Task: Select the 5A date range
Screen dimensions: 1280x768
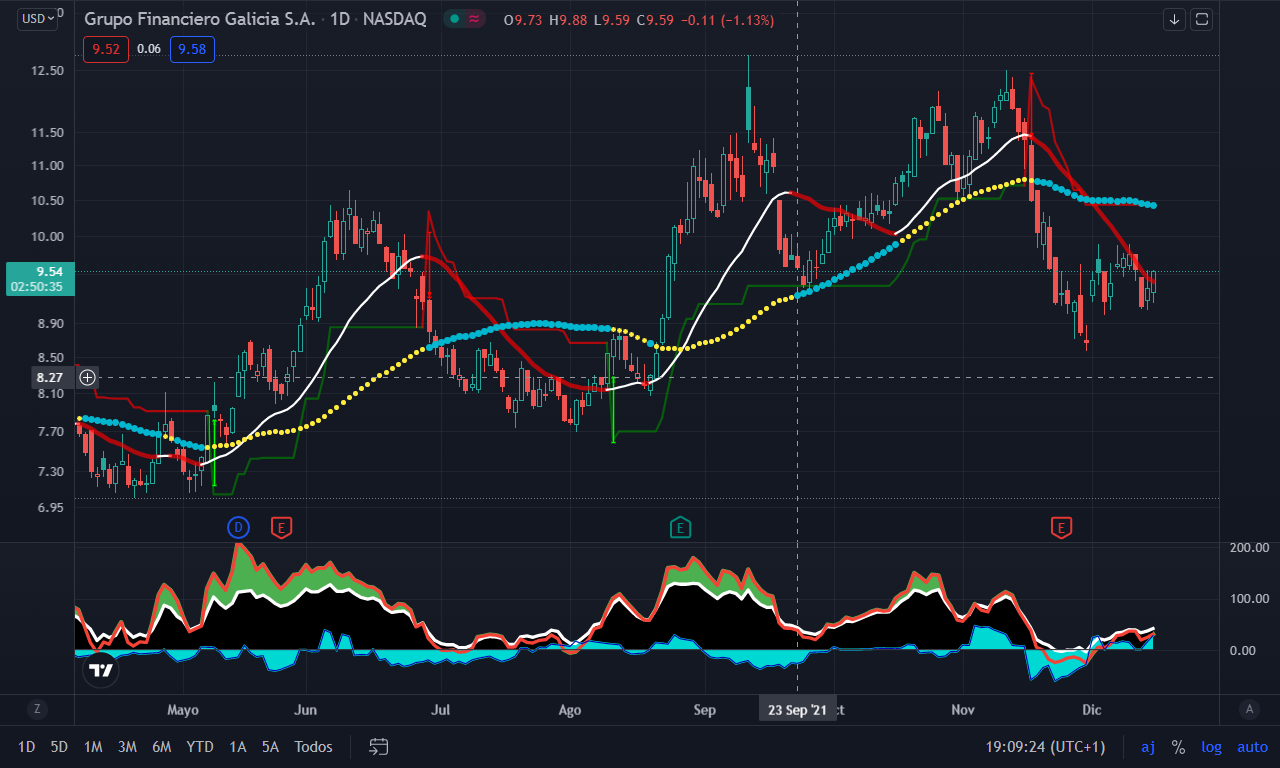Action: pyautogui.click(x=271, y=746)
